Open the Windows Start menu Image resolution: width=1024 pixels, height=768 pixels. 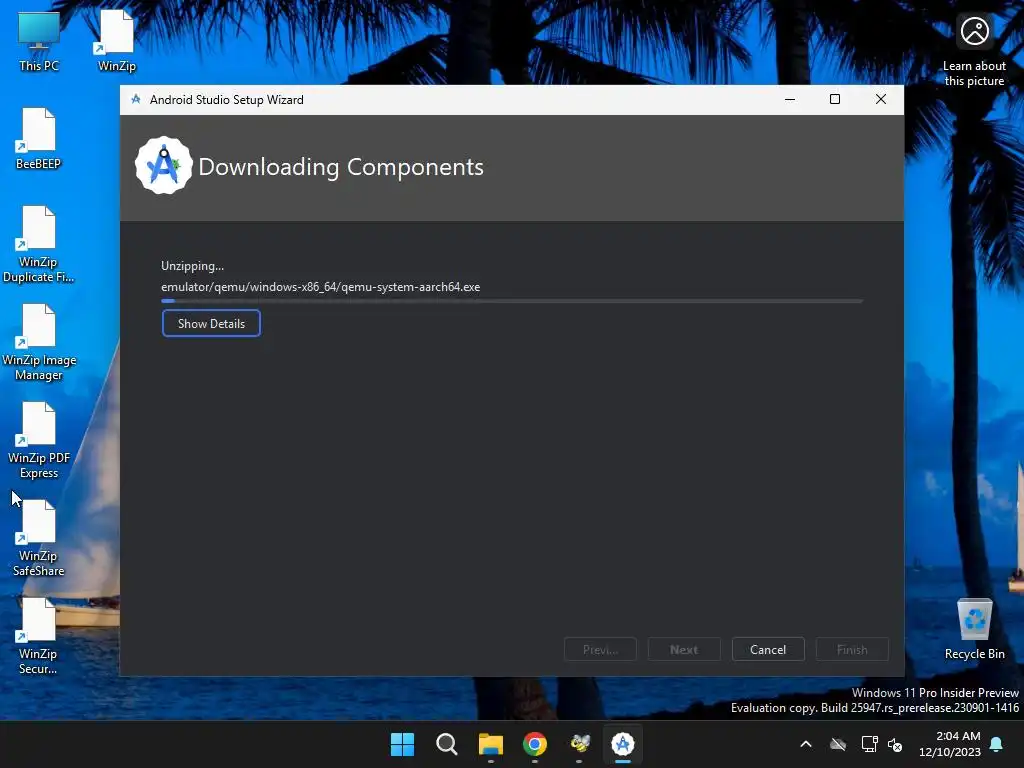click(x=402, y=744)
